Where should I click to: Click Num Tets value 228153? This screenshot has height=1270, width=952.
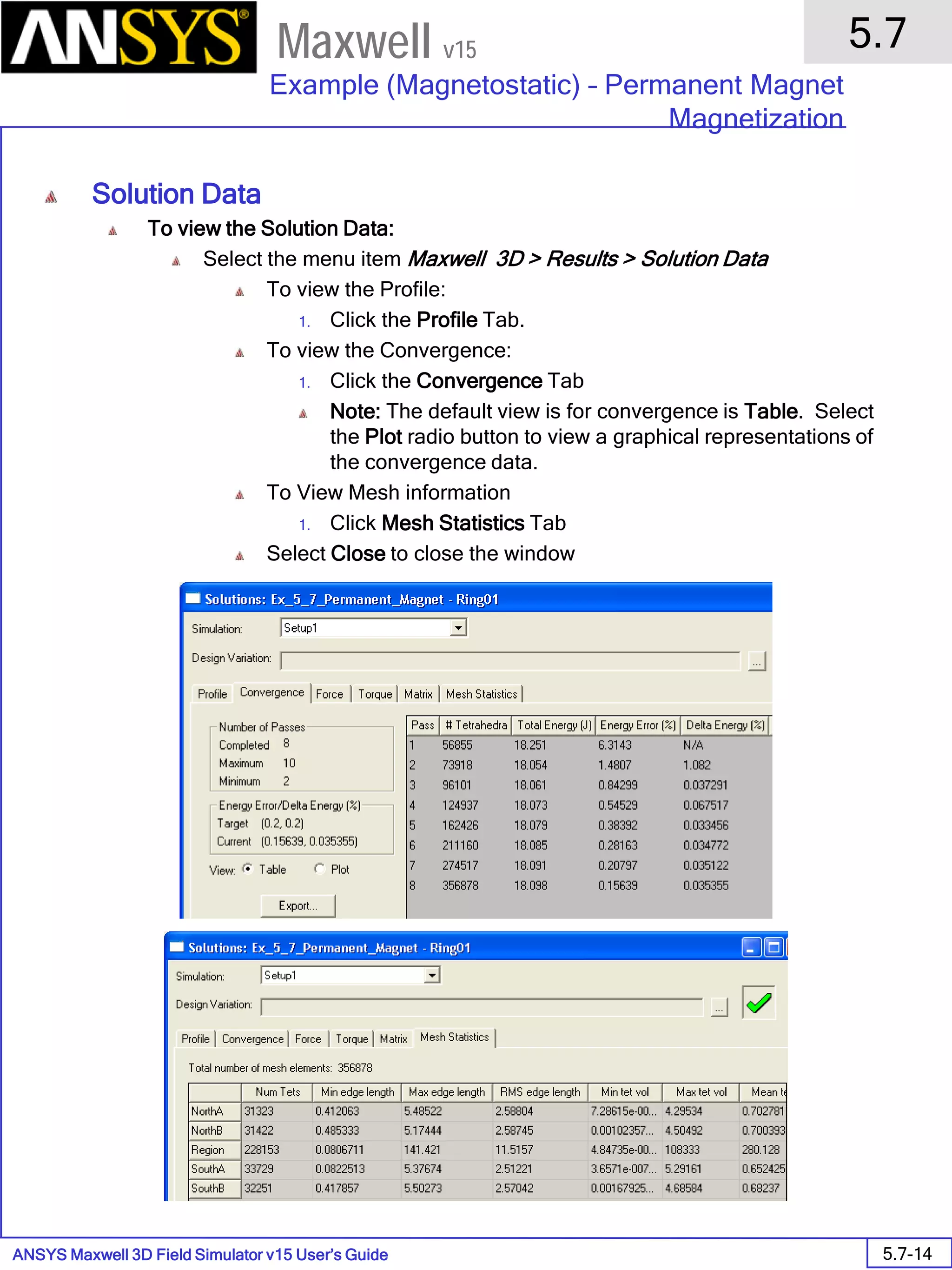262,1150
